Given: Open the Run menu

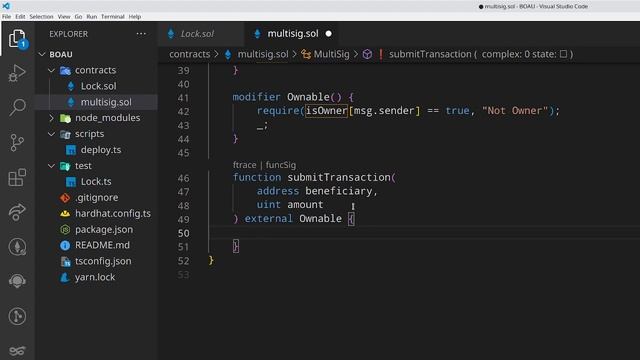Looking at the screenshot, I should [92, 17].
